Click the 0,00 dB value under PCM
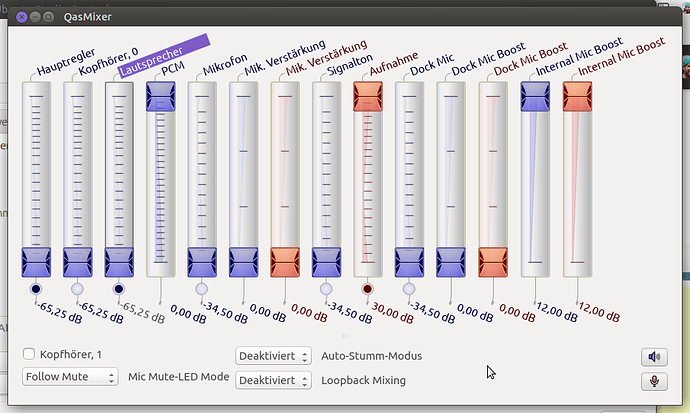 point(188,314)
